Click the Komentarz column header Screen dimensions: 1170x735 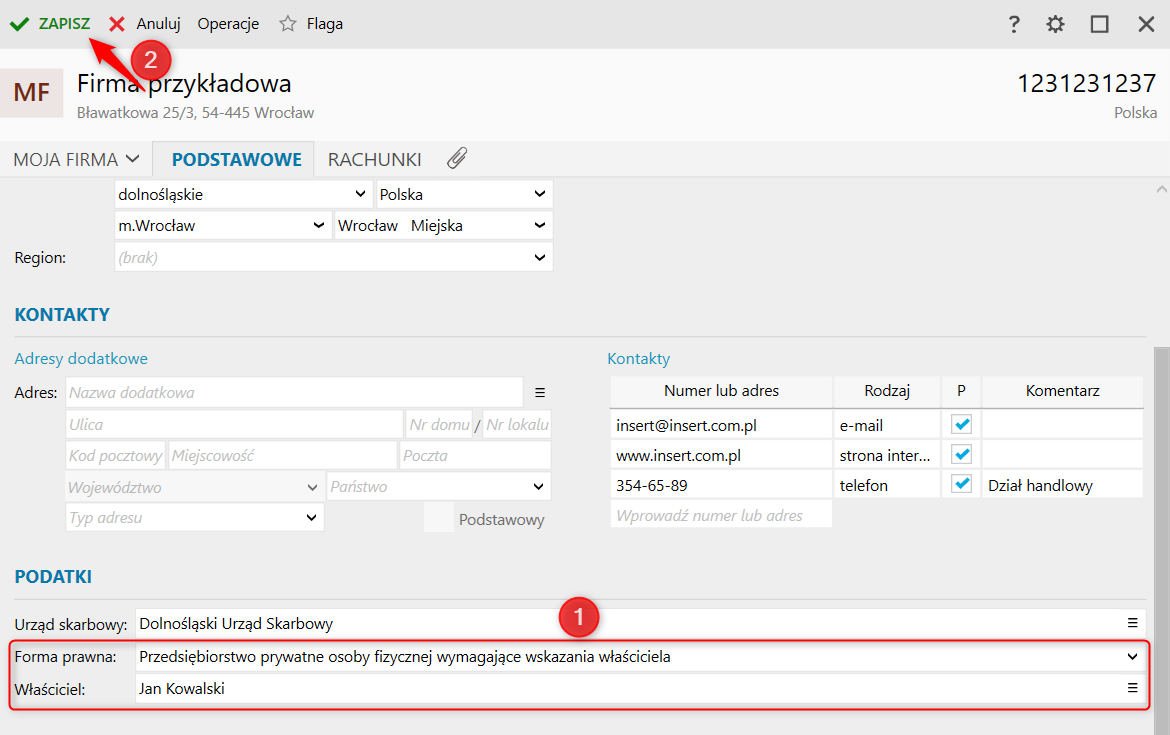1063,391
